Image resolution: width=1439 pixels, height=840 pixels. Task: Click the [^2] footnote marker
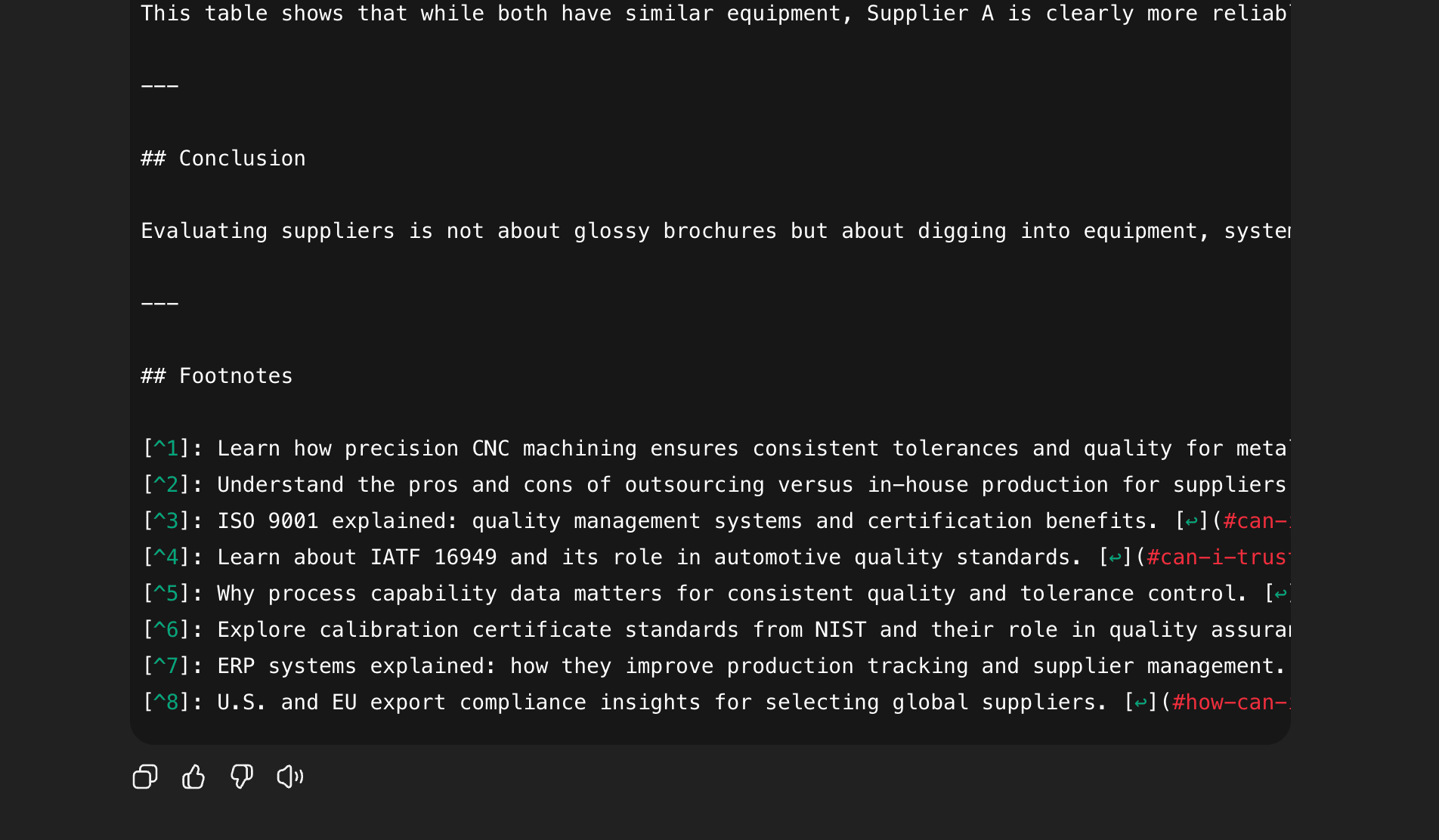[166, 485]
